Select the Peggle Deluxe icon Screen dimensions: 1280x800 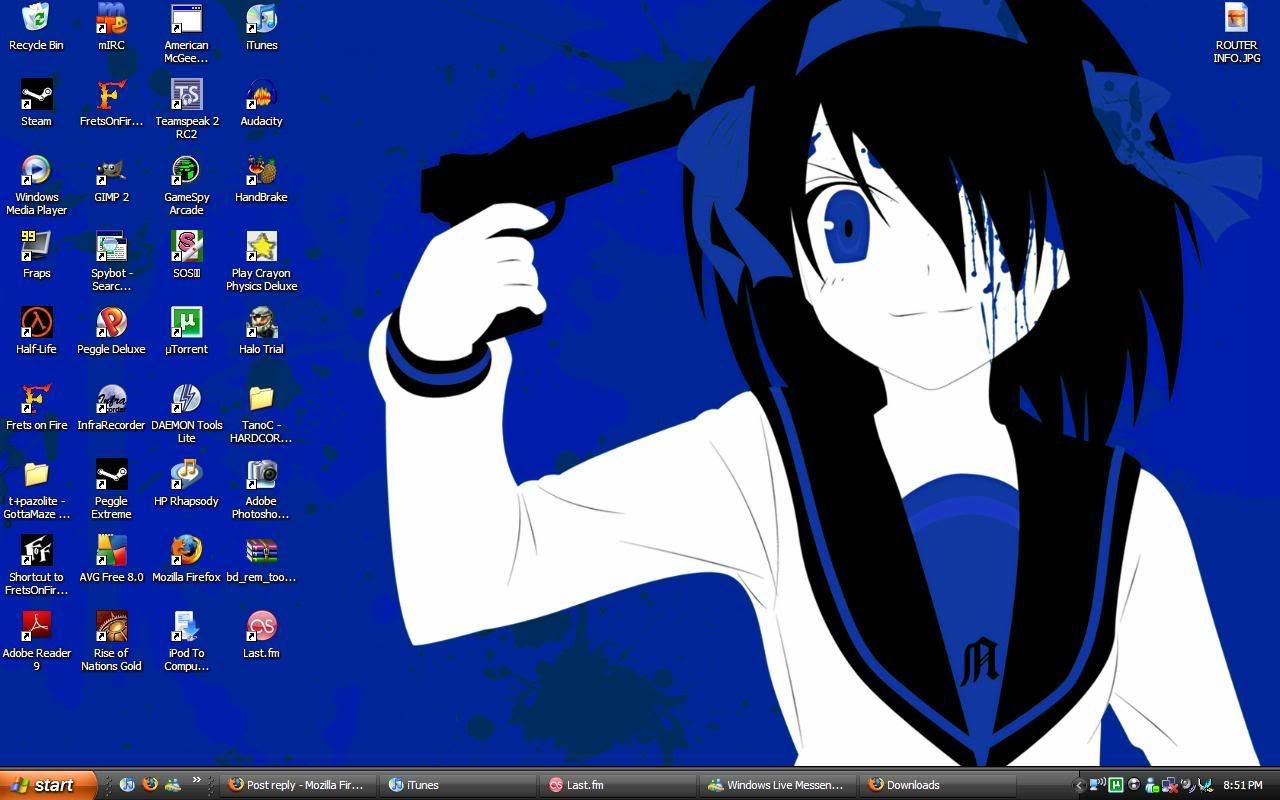(x=111, y=331)
